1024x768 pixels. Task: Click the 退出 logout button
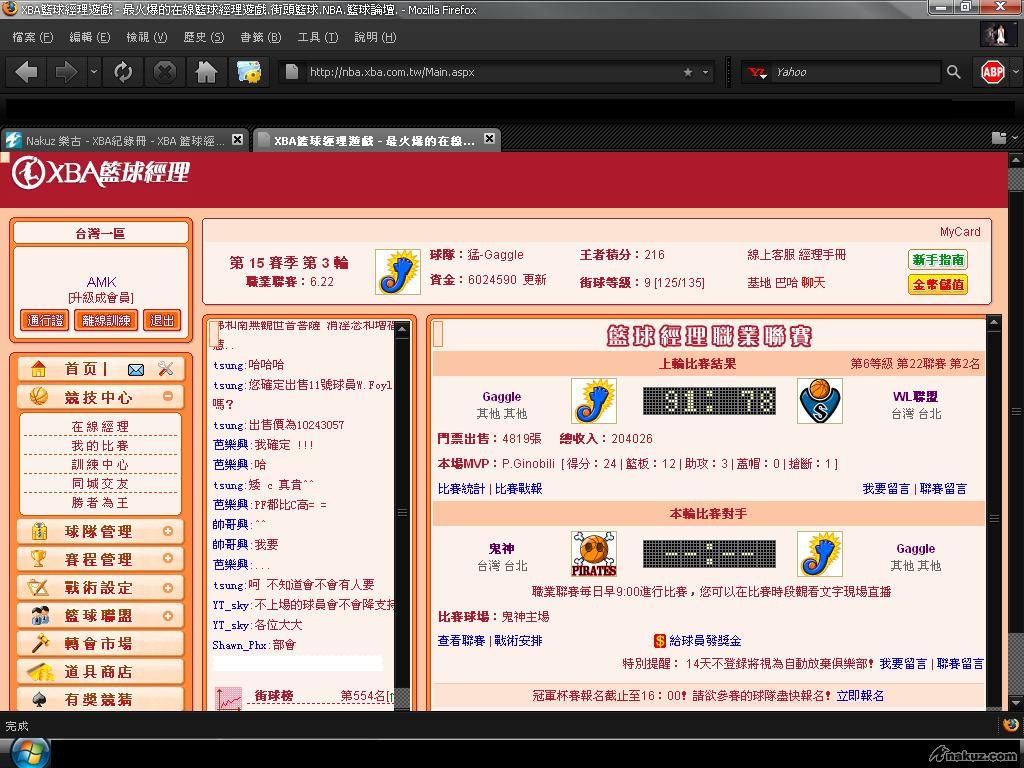162,321
